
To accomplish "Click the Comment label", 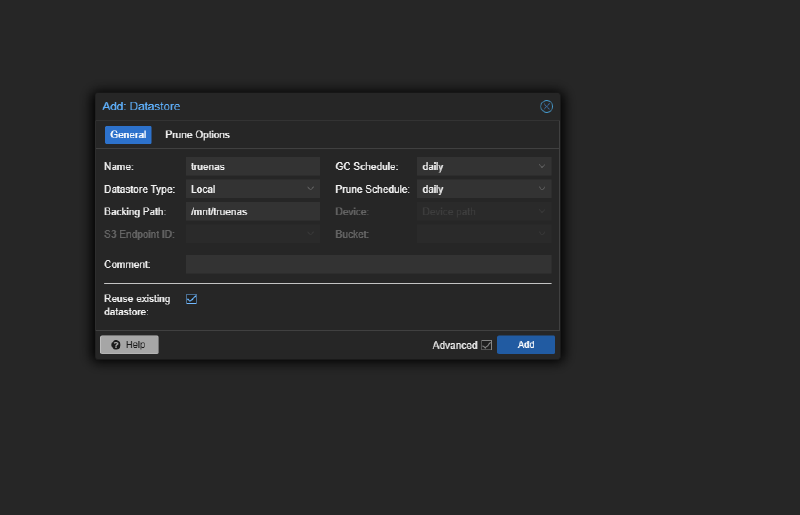I will click(127, 264).
